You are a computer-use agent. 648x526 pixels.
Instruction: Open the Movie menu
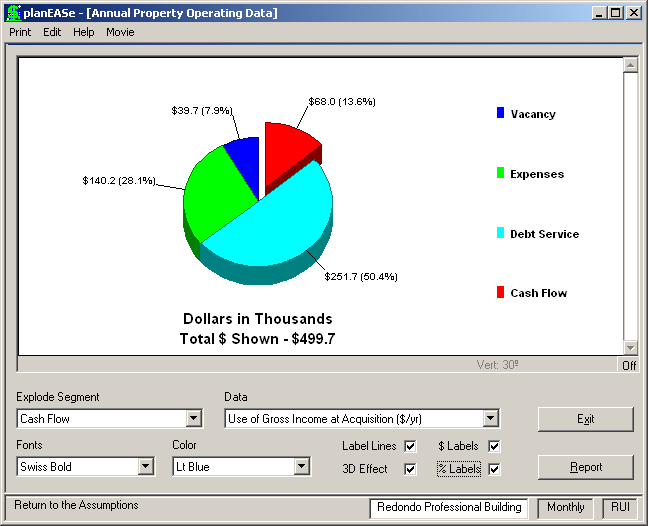click(120, 32)
